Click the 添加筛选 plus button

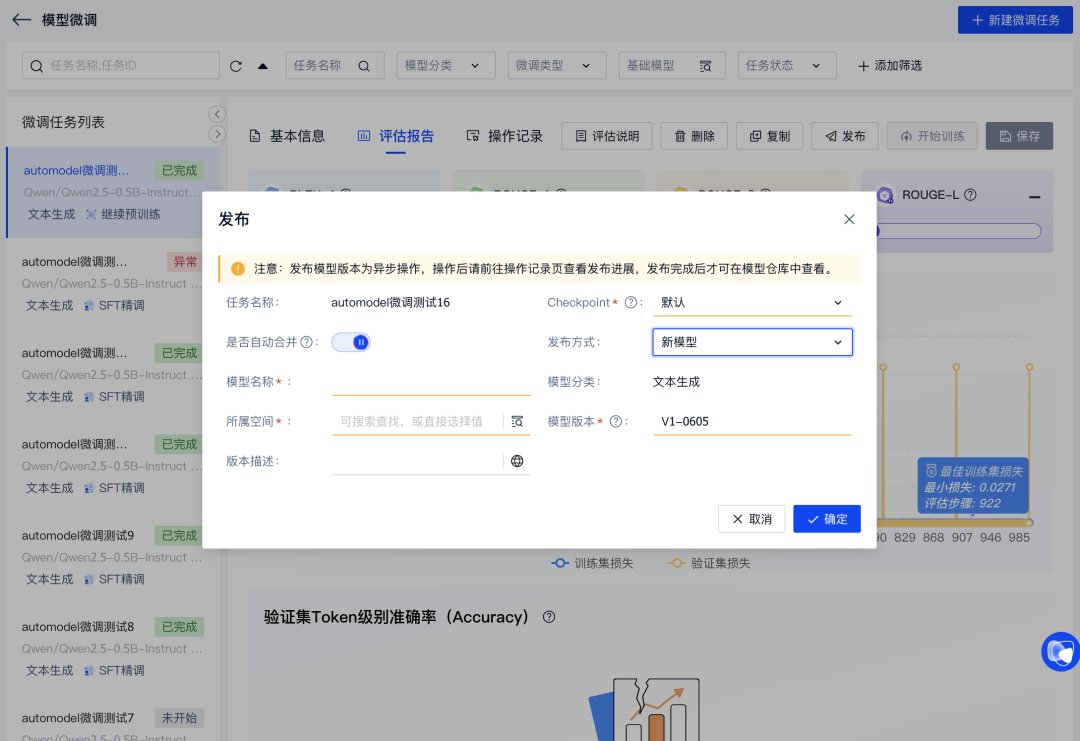(x=889, y=65)
